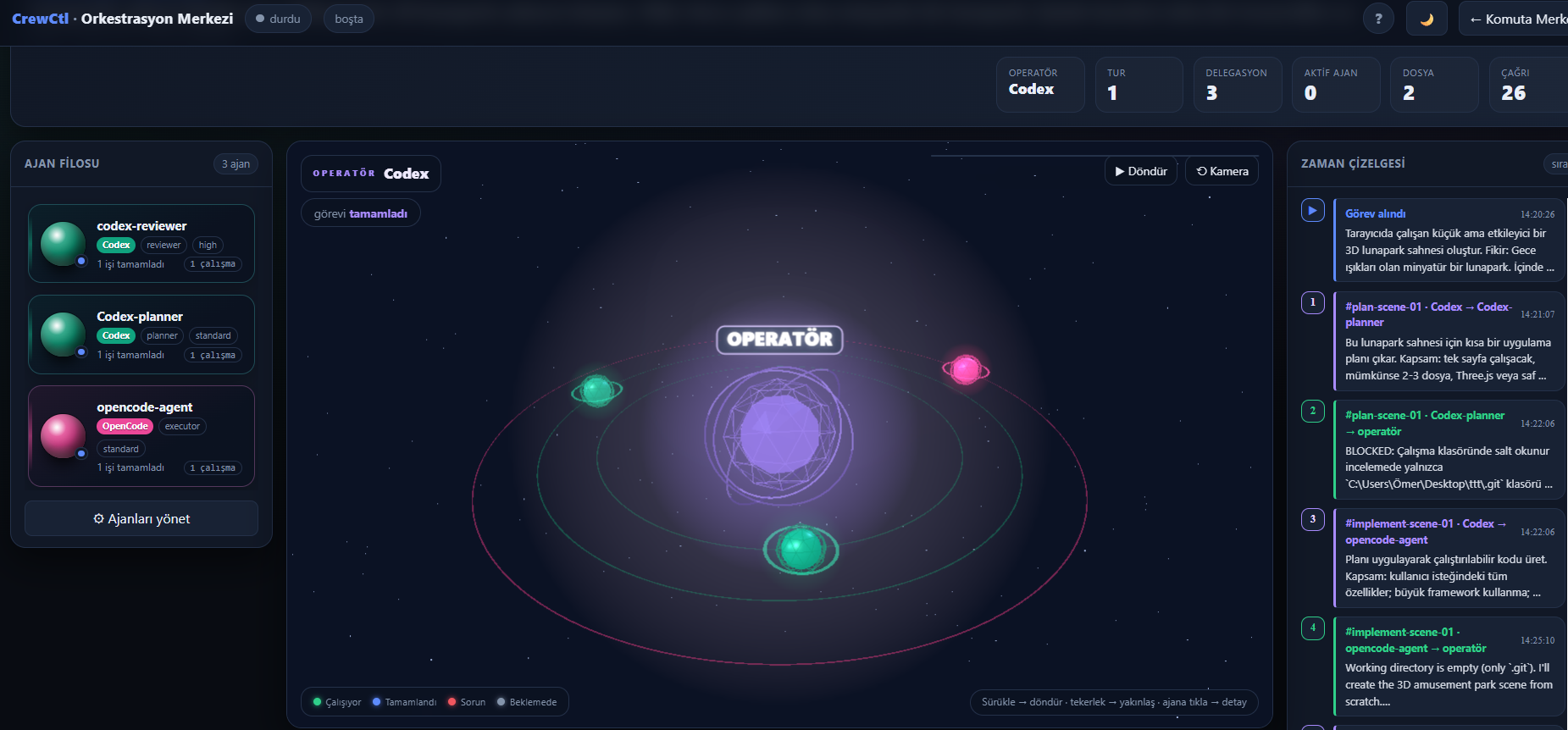Viewport: 1568px width, 730px height.
Task: Click the 'boşta' status pill
Action: point(349,19)
